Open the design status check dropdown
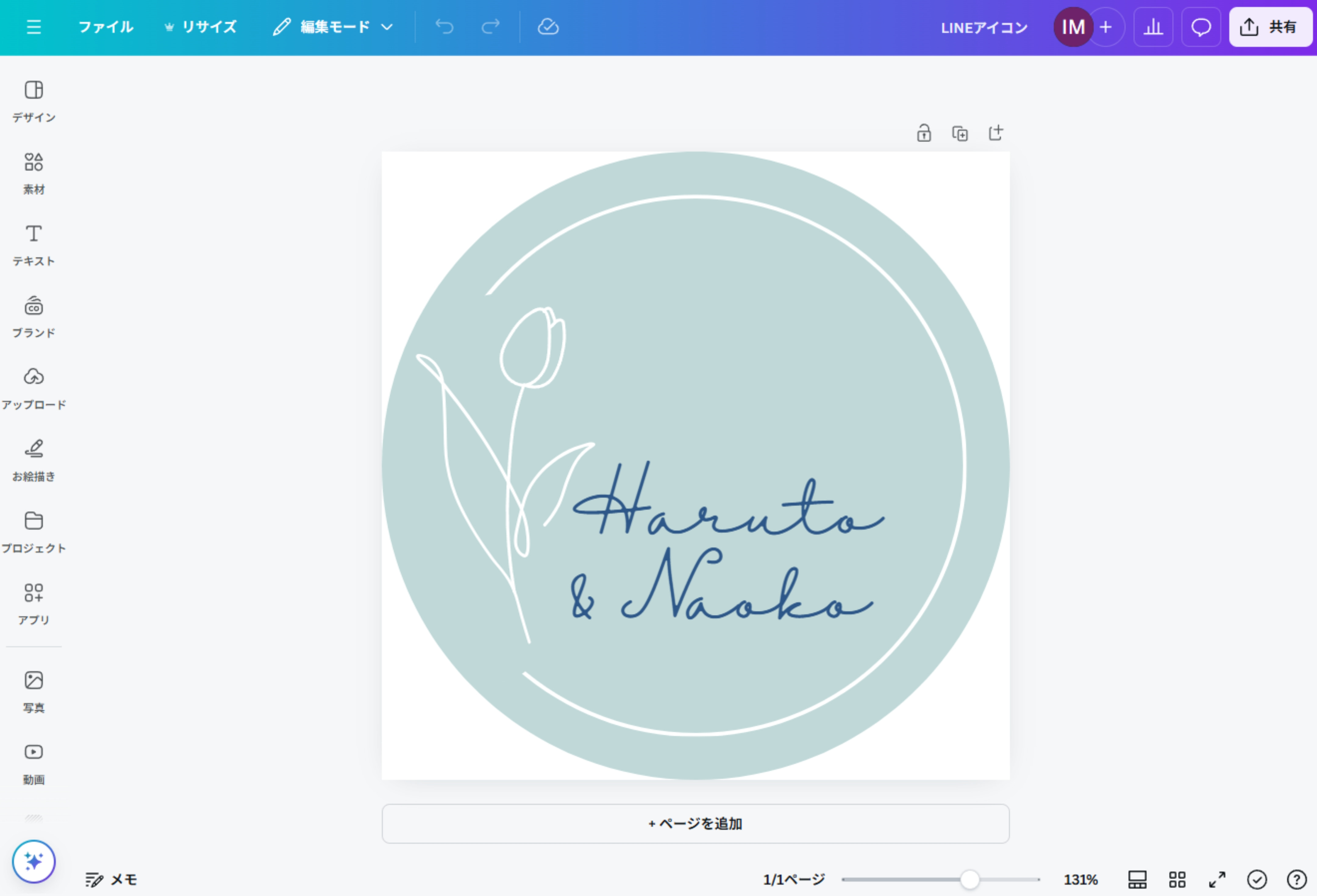Viewport: 1317px width, 896px height. click(1256, 880)
